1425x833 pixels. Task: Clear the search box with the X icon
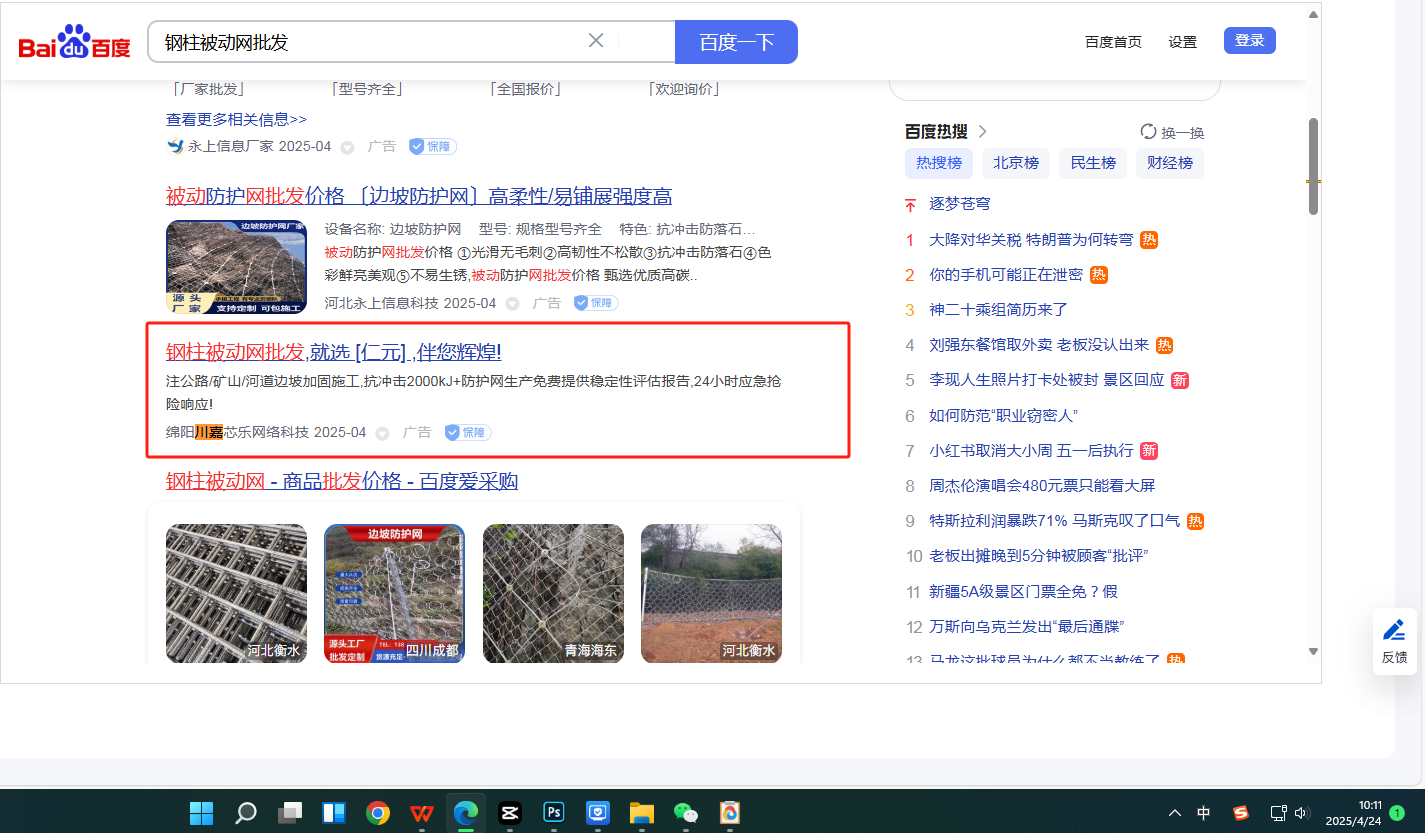click(x=596, y=41)
